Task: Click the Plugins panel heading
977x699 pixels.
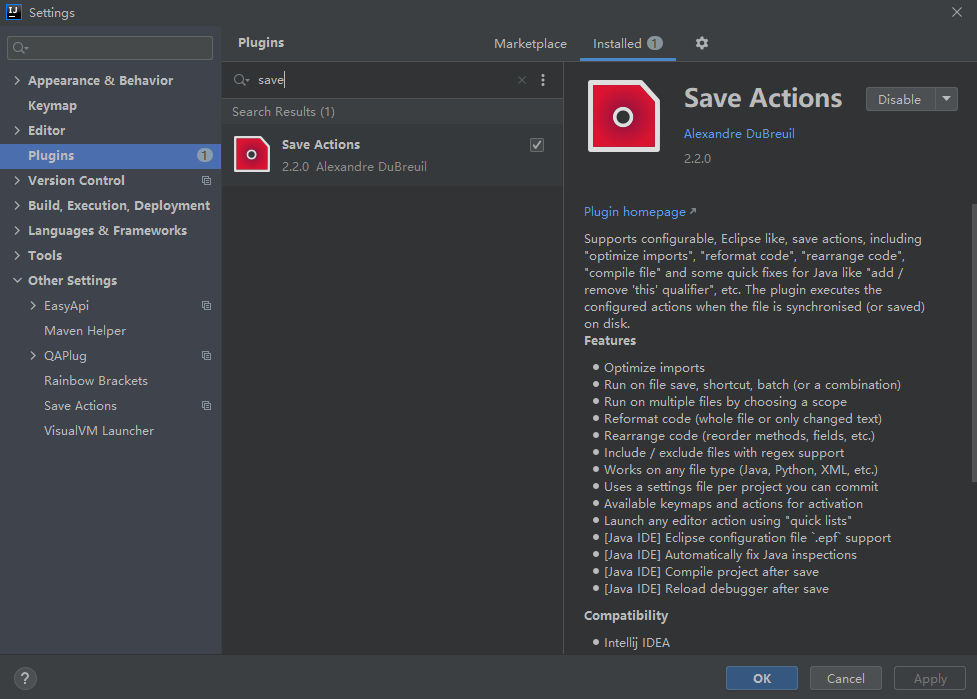Action: (261, 42)
